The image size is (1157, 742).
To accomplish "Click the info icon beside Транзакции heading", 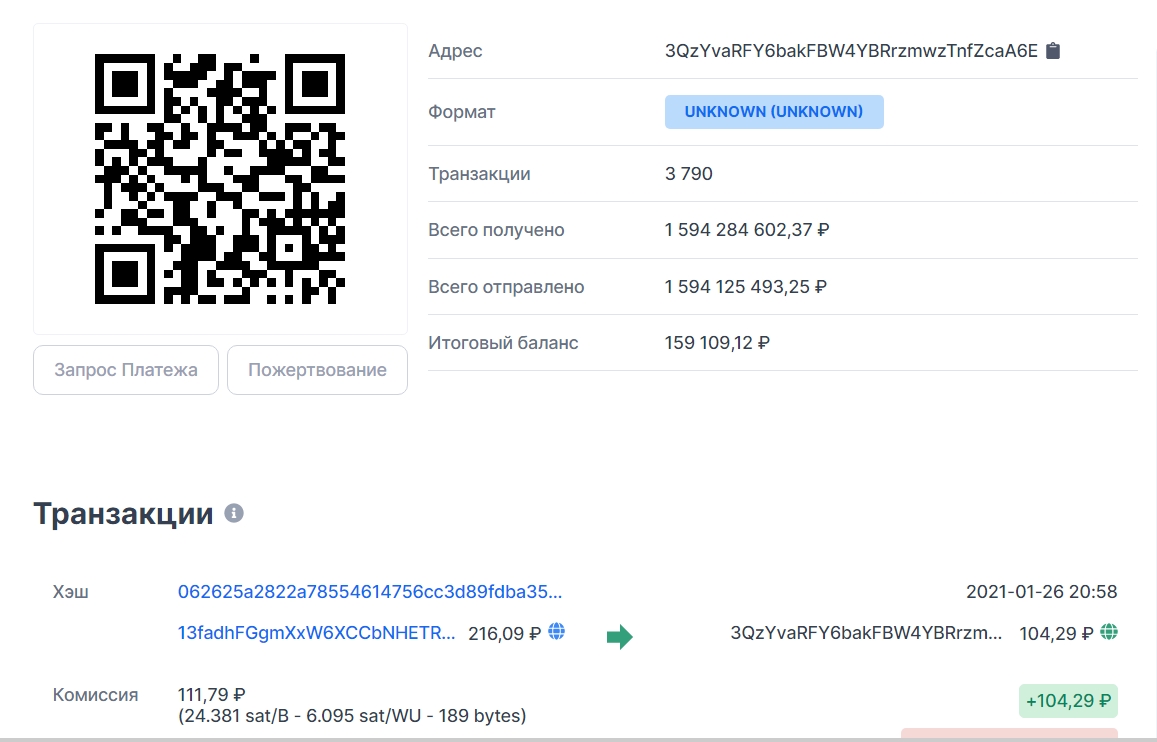I will pyautogui.click(x=234, y=514).
